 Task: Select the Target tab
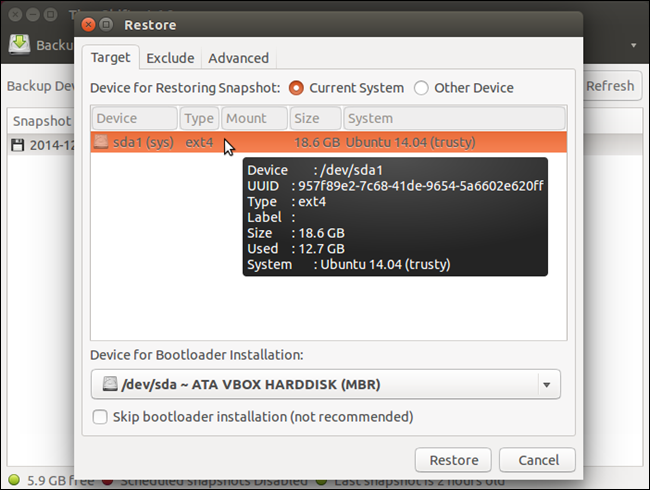[110, 57]
